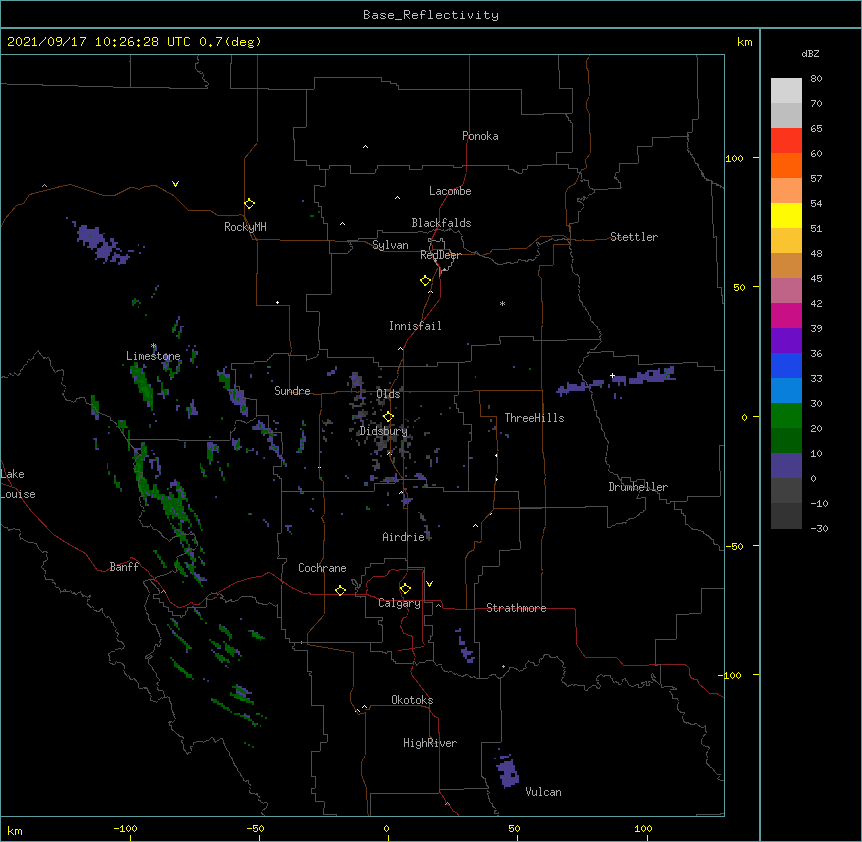
Task: Pick the light blue 33-30 dBZ swatch
Action: click(786, 391)
